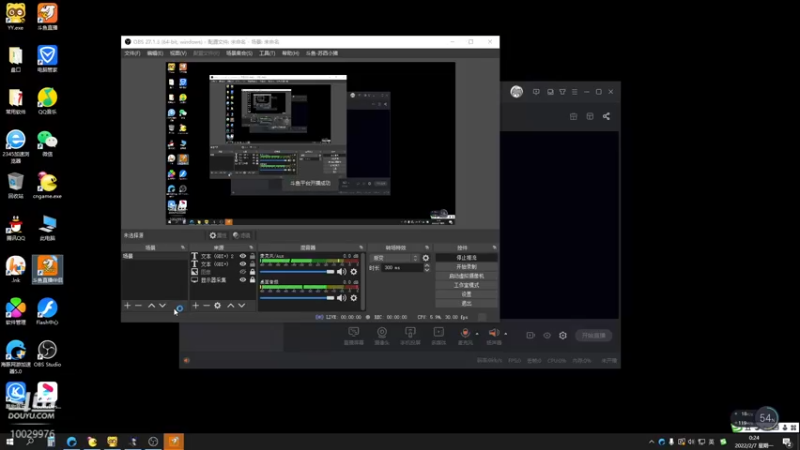
Task: Move scene up in scenes panel
Action: pos(152,306)
